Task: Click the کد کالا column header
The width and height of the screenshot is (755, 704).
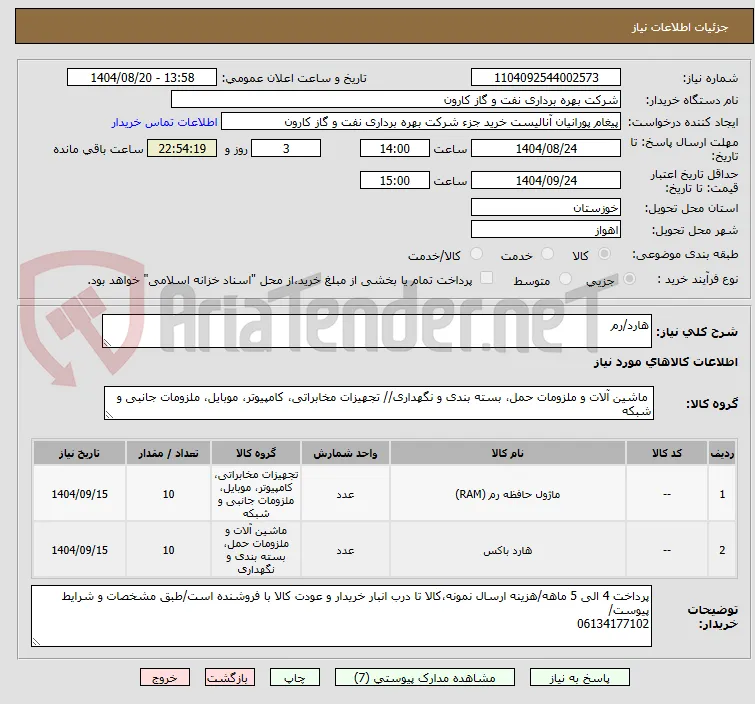Action: [x=667, y=453]
